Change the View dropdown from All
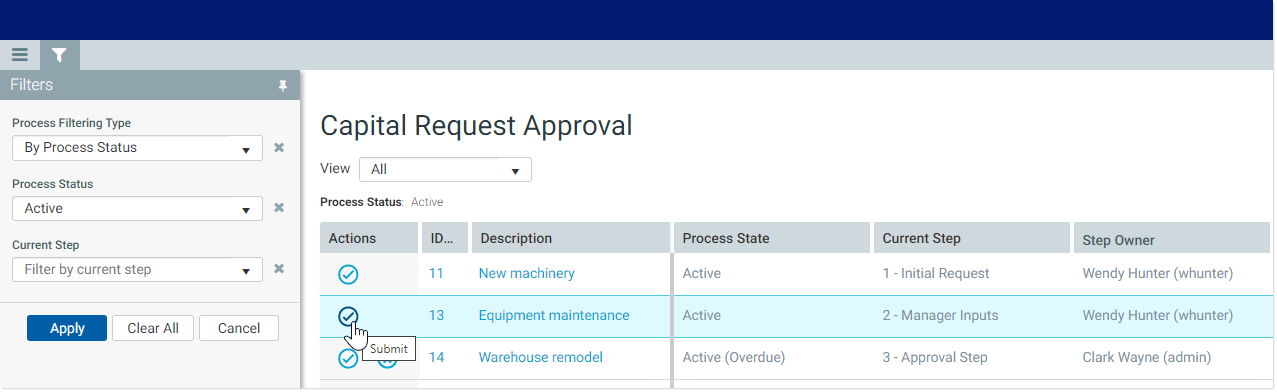This screenshot has width=1277, height=392. (445, 170)
